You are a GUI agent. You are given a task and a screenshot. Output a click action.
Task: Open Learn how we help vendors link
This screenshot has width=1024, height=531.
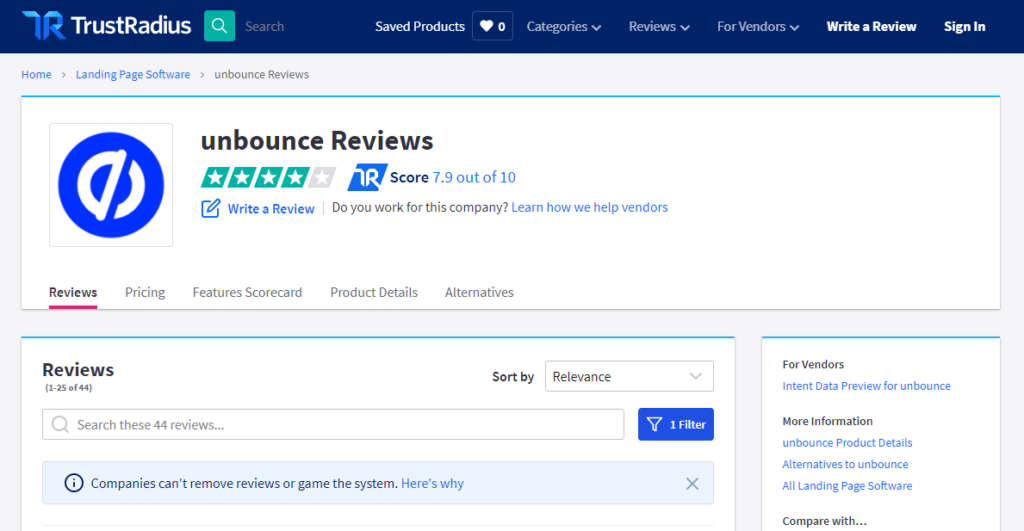coord(590,207)
